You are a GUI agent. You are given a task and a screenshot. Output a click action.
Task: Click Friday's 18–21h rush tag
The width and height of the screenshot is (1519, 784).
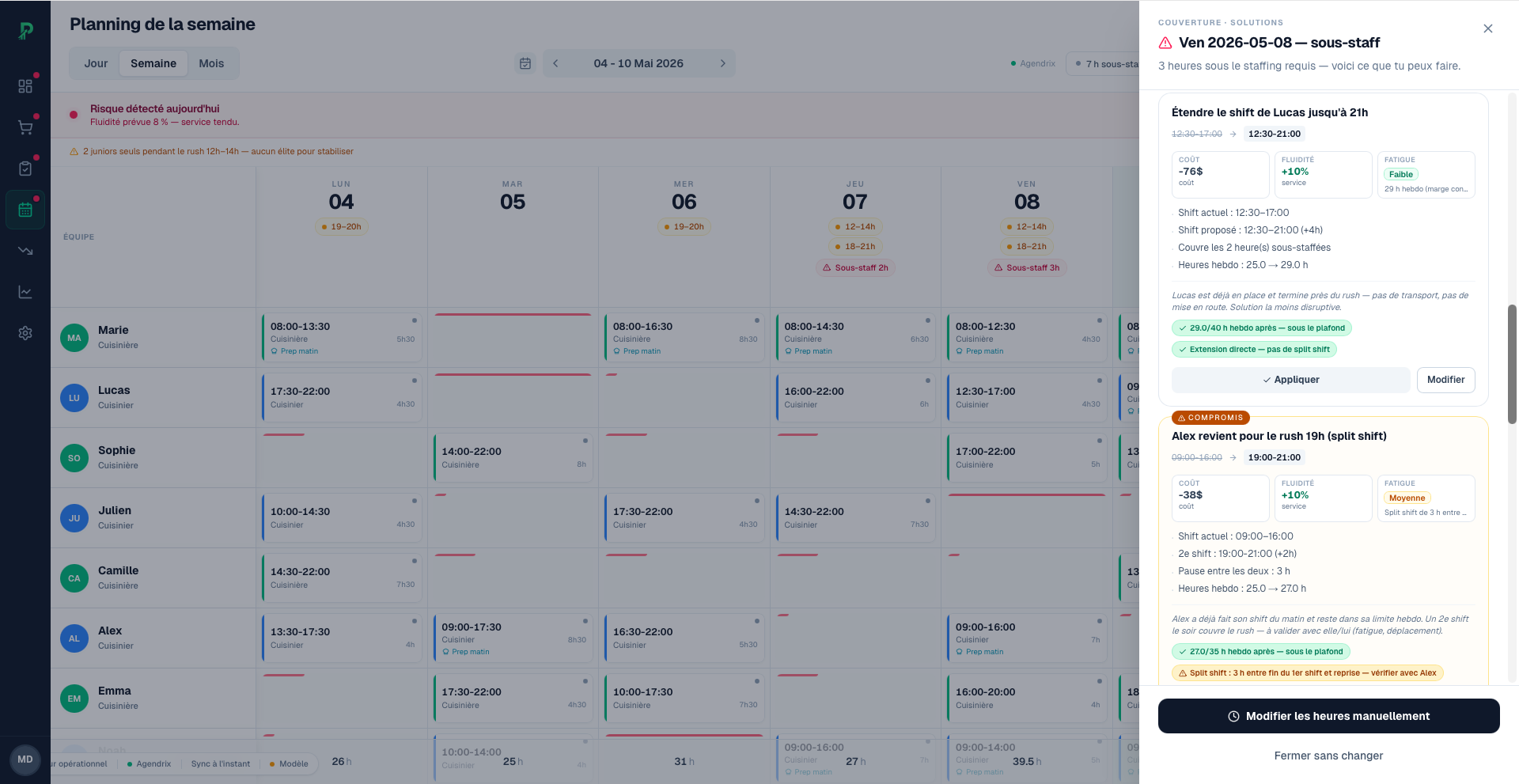click(1027, 247)
